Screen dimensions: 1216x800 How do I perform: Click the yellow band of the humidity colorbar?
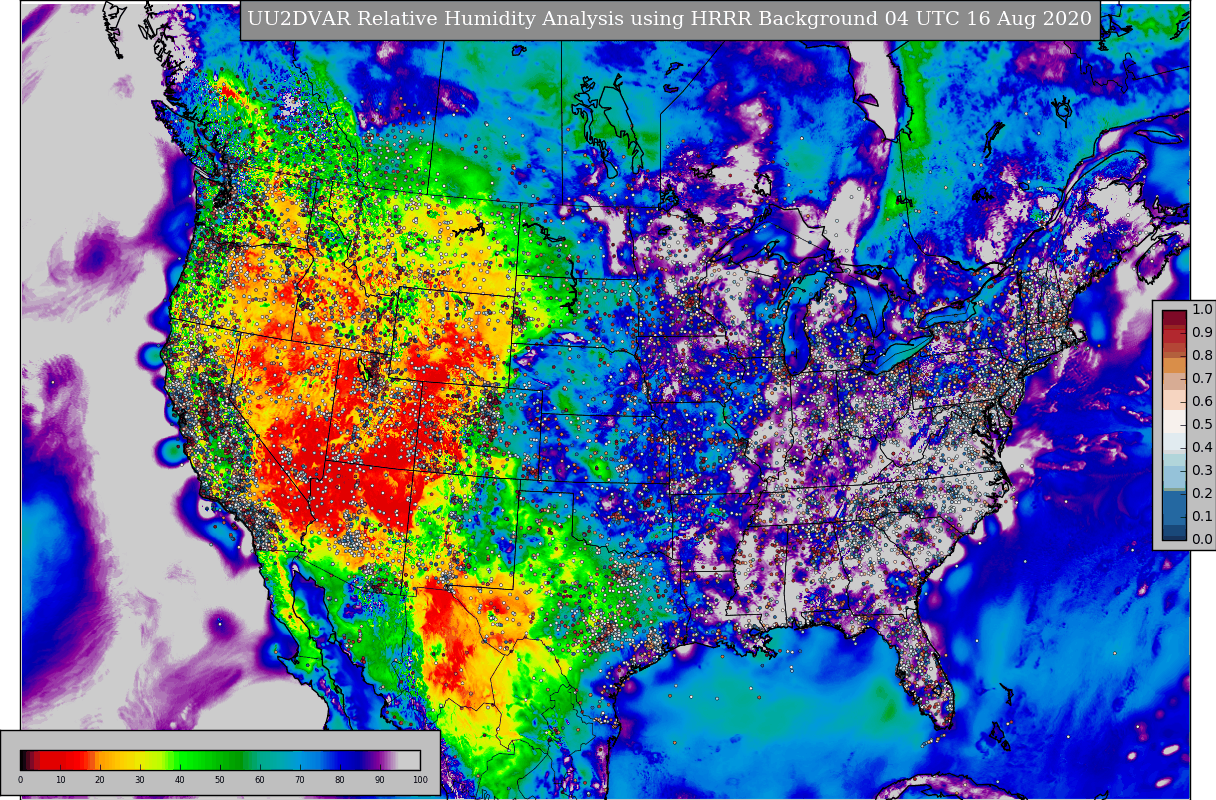(x=138, y=760)
